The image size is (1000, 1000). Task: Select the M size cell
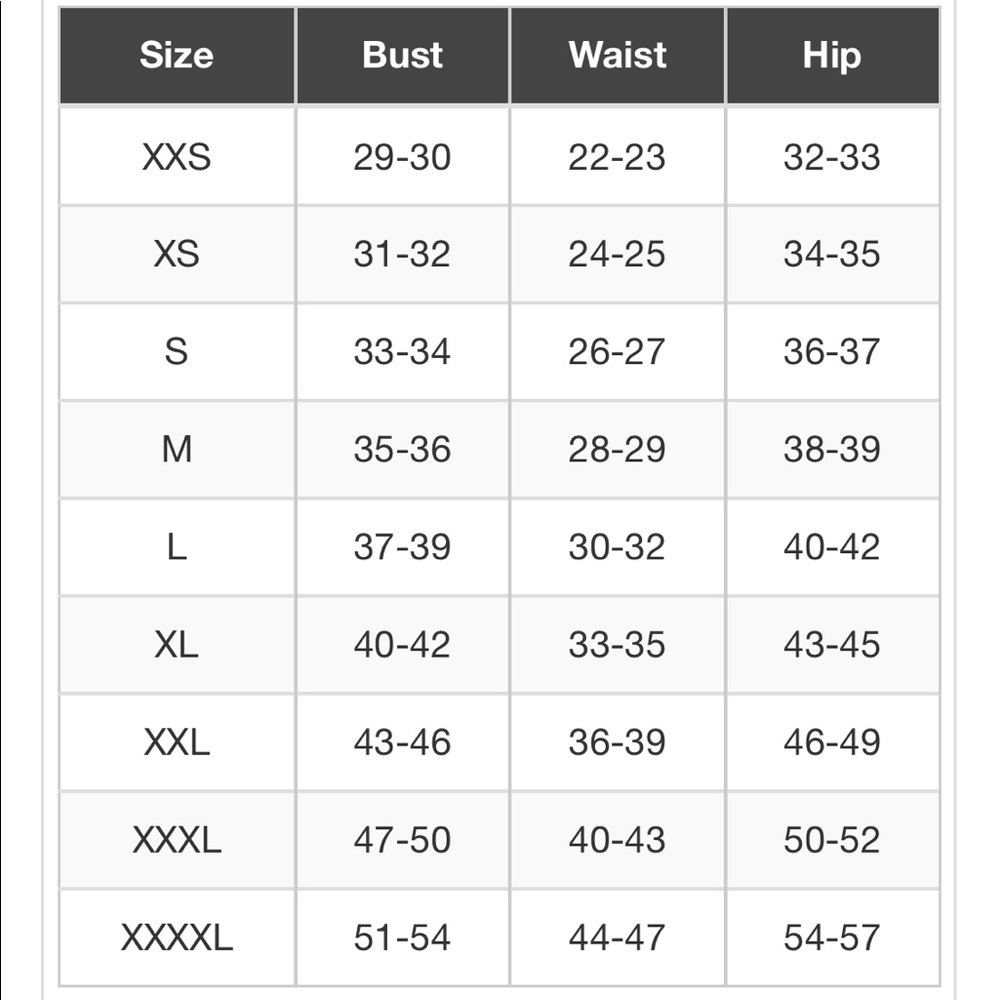pos(177,450)
